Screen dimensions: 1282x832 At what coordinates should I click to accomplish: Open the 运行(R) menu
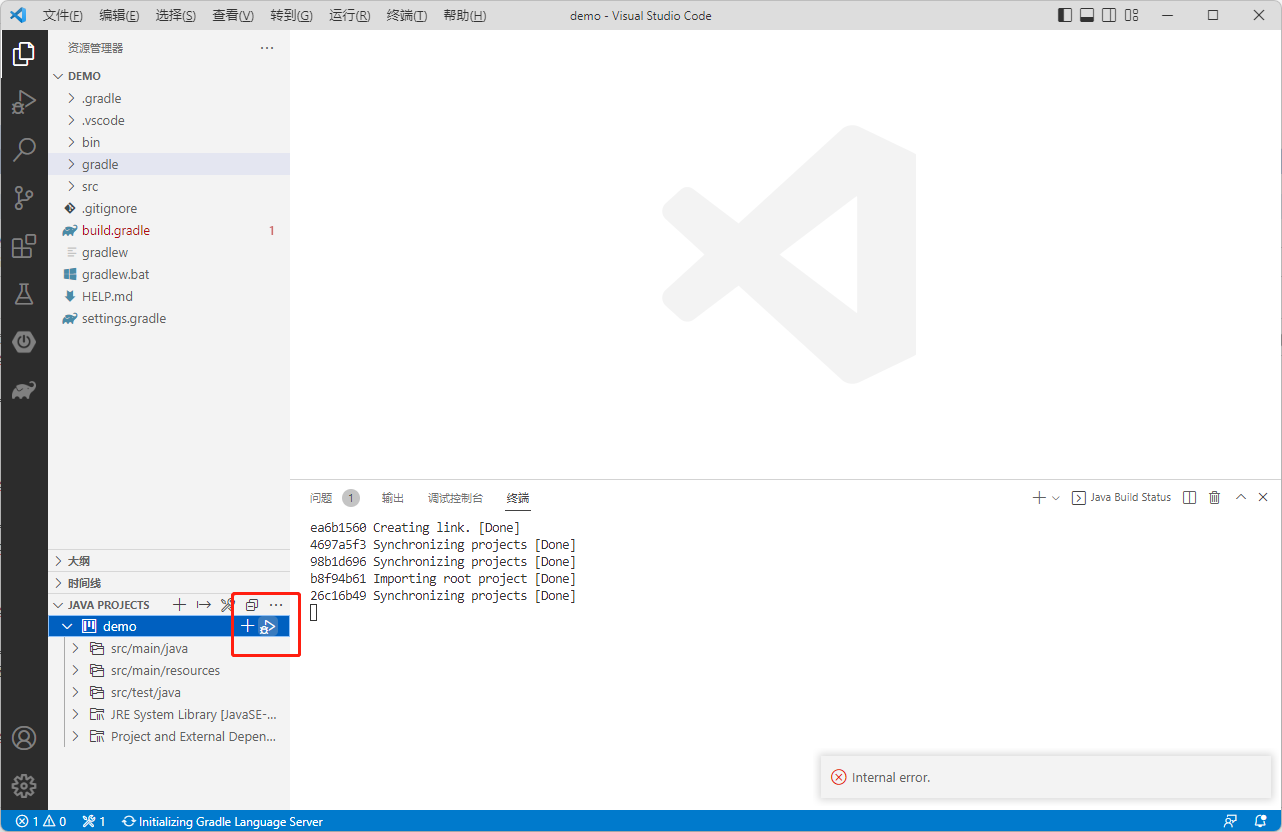click(349, 15)
